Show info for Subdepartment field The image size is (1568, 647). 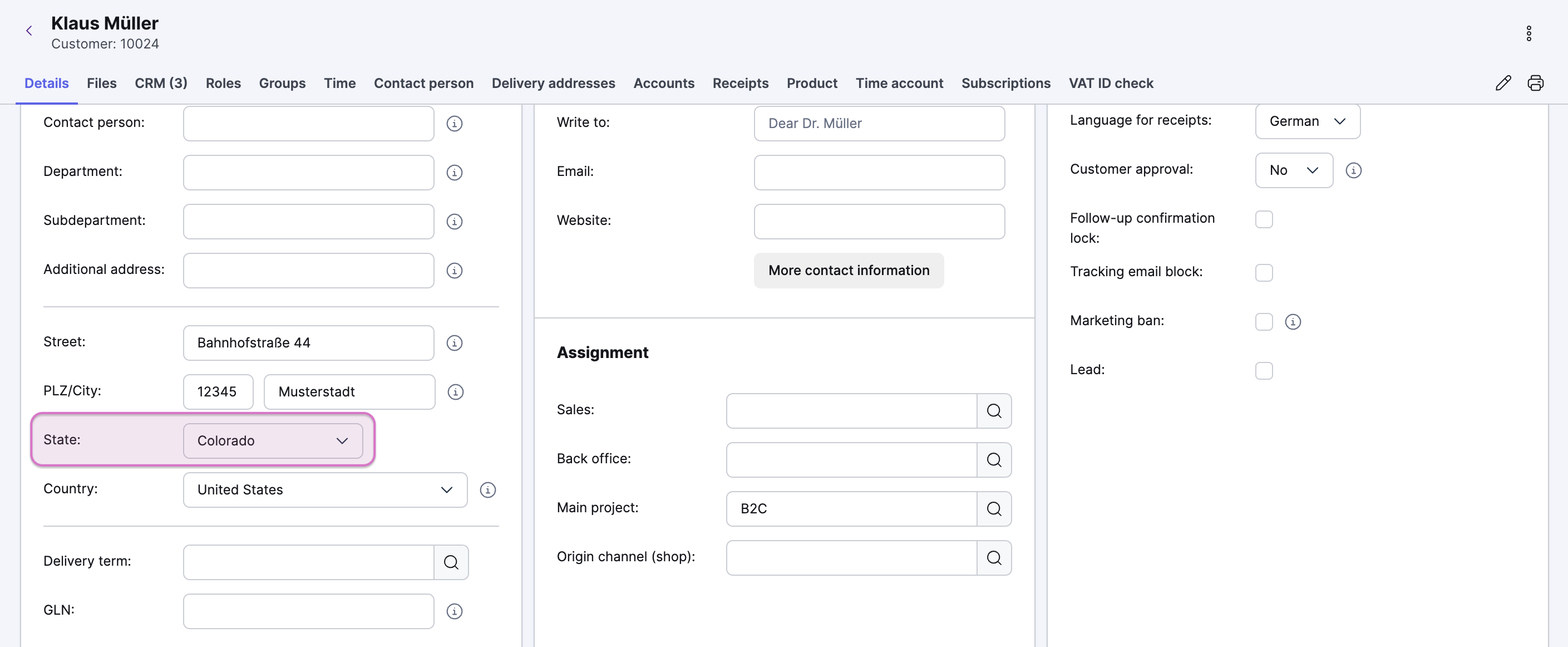click(454, 222)
